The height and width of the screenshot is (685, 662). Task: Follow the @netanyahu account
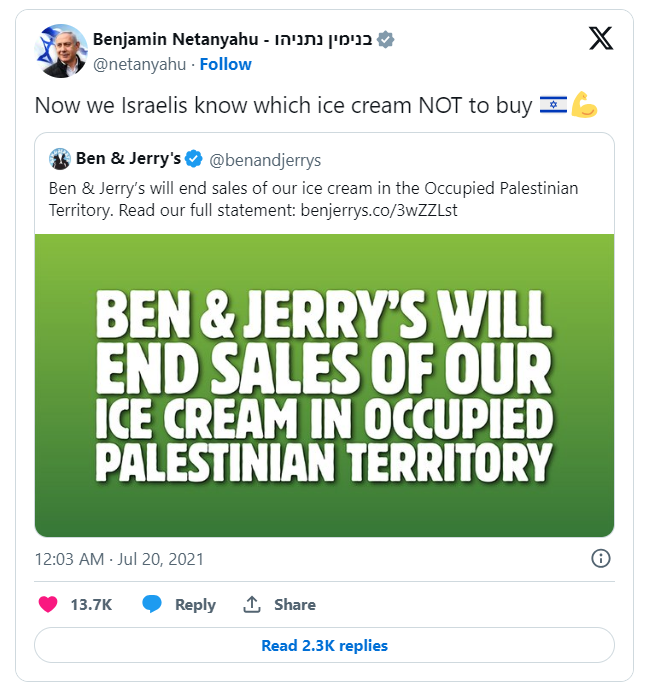(225, 65)
